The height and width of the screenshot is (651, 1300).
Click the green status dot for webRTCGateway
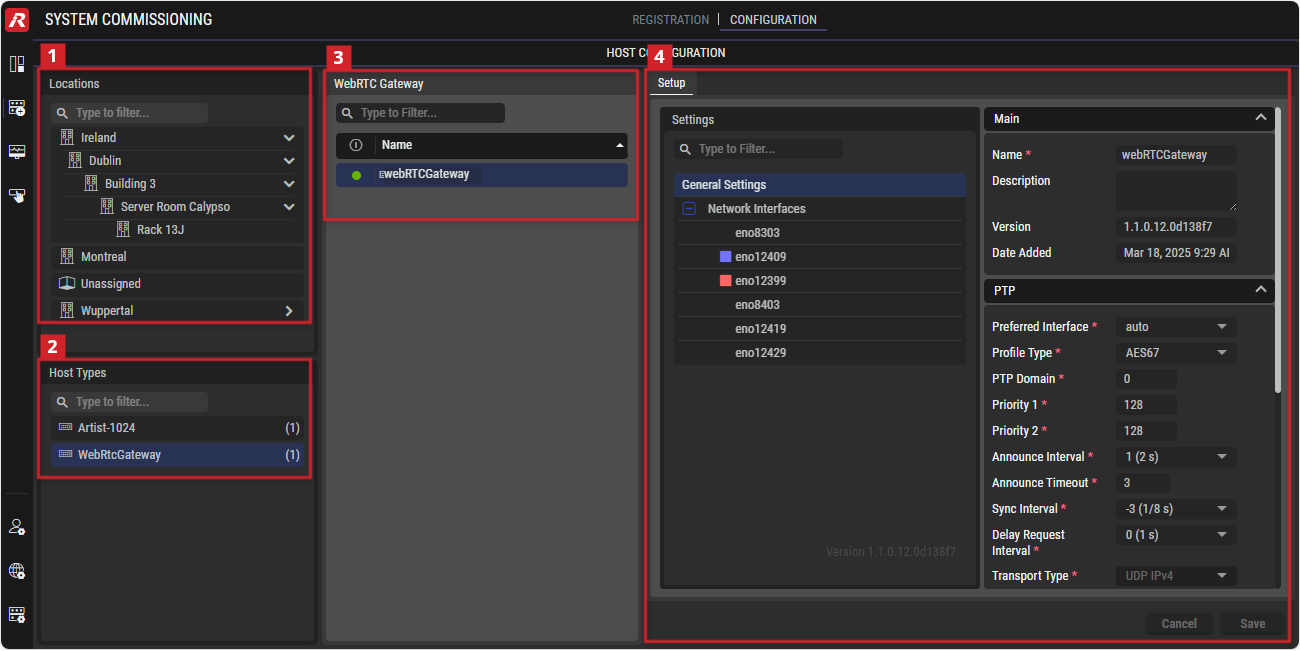[x=356, y=175]
